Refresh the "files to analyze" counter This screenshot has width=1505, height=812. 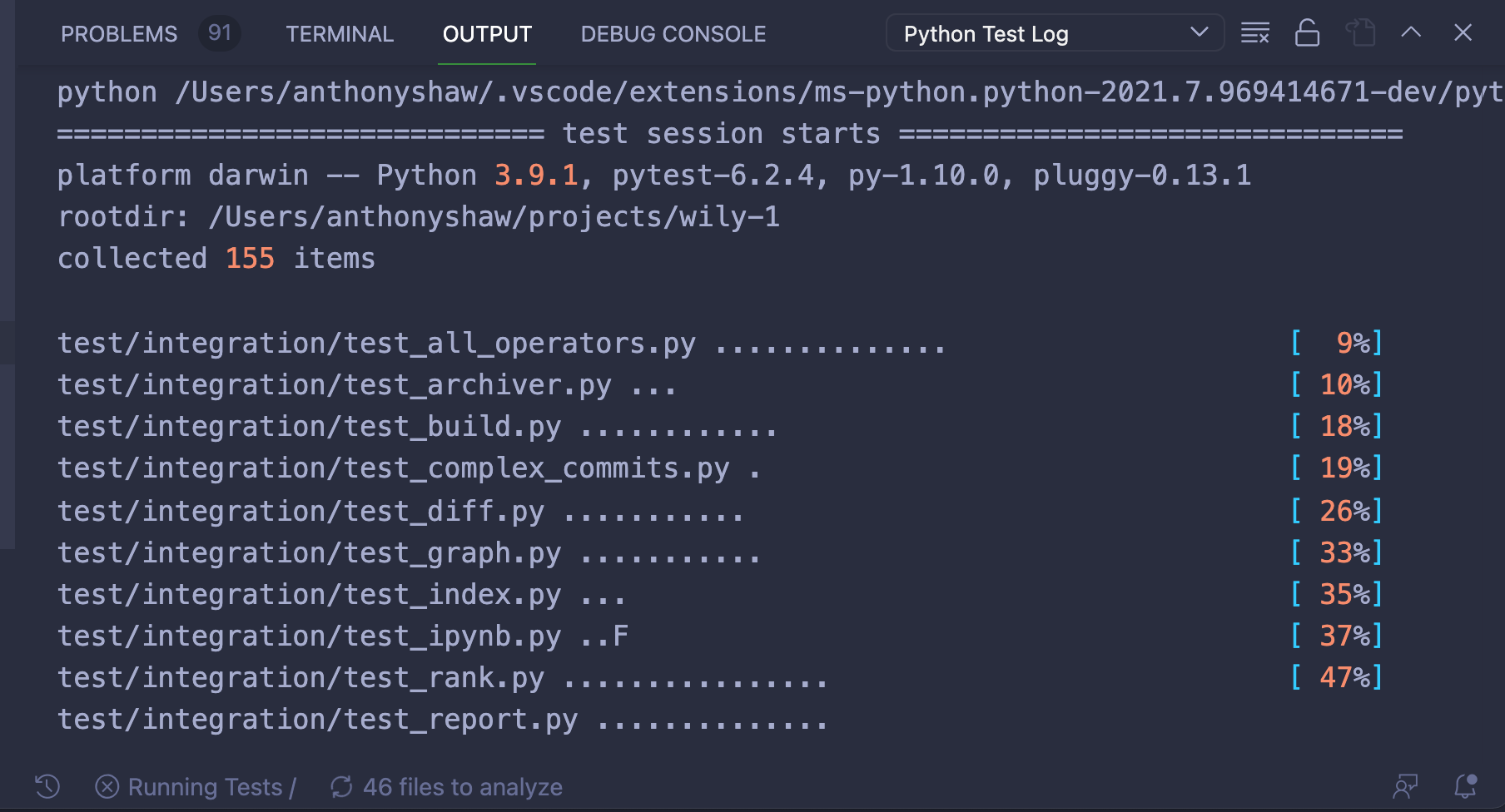tap(342, 786)
